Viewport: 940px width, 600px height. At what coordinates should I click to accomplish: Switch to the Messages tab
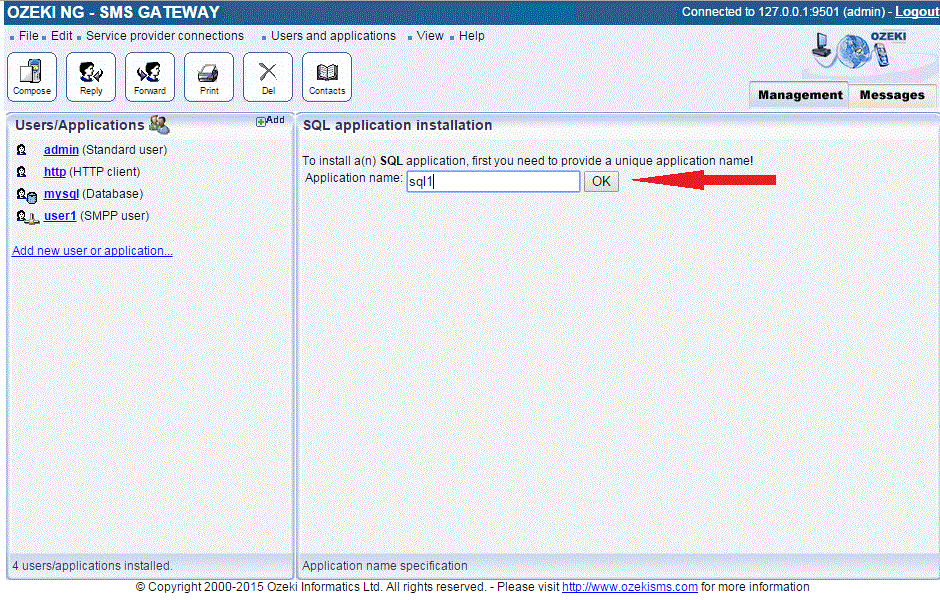coord(891,95)
